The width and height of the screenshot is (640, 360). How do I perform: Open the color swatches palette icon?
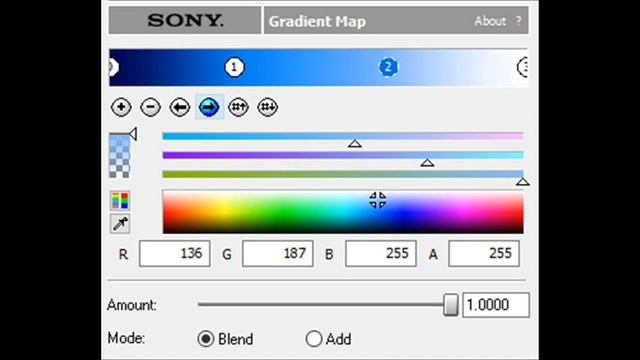(x=120, y=201)
